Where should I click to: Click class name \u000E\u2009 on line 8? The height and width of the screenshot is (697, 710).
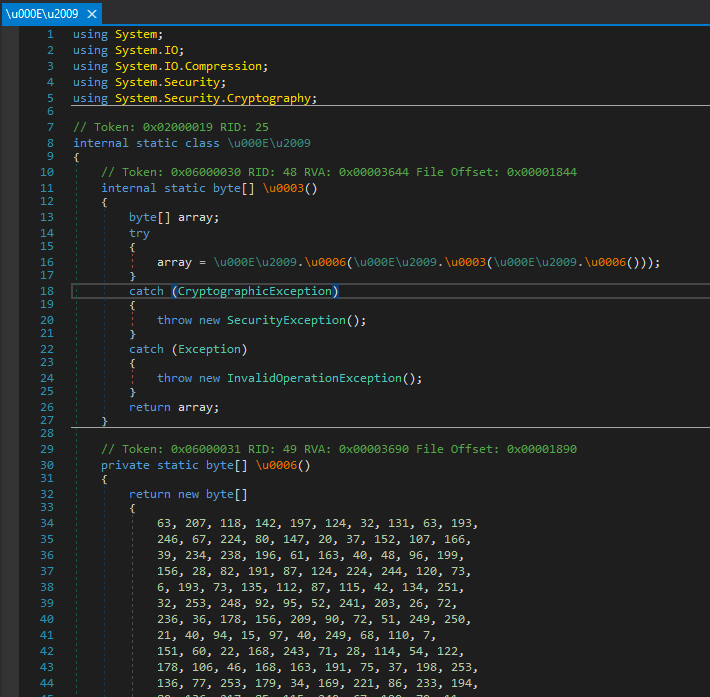[269, 143]
